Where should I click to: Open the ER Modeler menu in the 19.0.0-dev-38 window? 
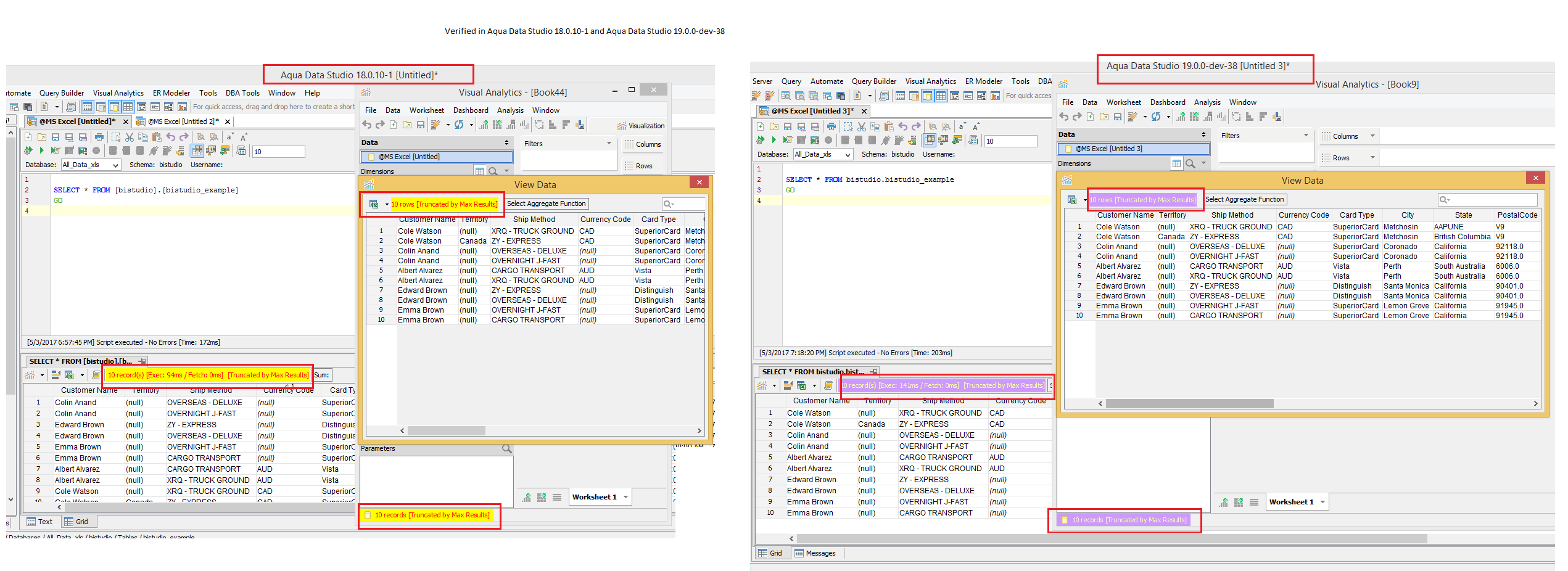tap(984, 81)
